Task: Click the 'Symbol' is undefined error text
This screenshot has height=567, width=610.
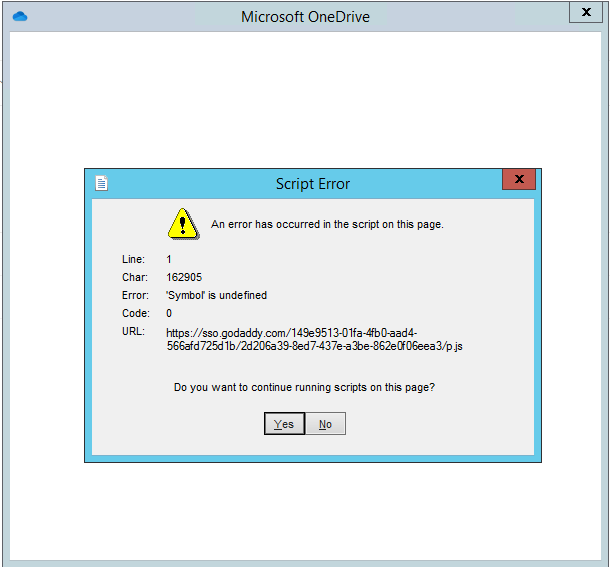Action: (216, 295)
